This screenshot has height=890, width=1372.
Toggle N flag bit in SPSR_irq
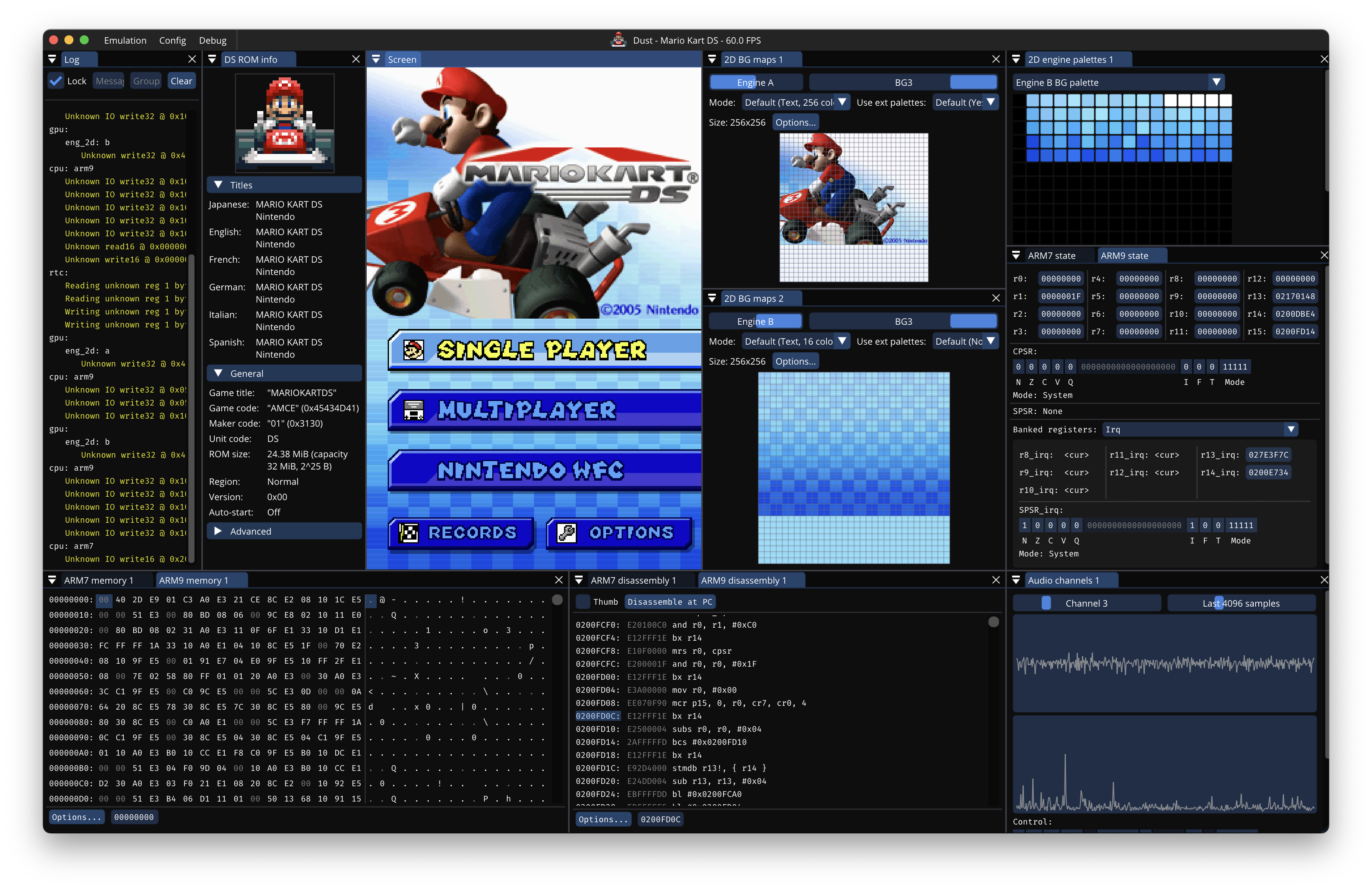[1024, 525]
